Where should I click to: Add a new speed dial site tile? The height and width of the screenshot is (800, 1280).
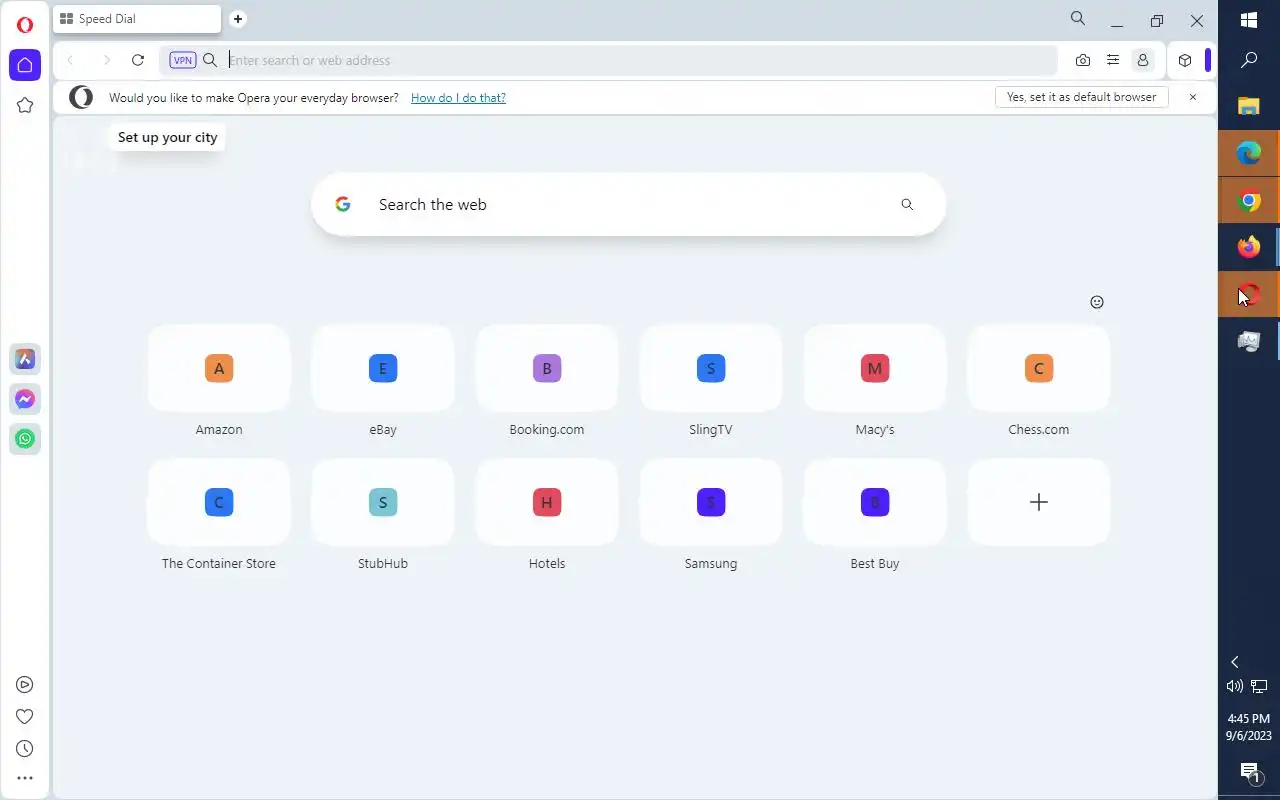[1039, 502]
